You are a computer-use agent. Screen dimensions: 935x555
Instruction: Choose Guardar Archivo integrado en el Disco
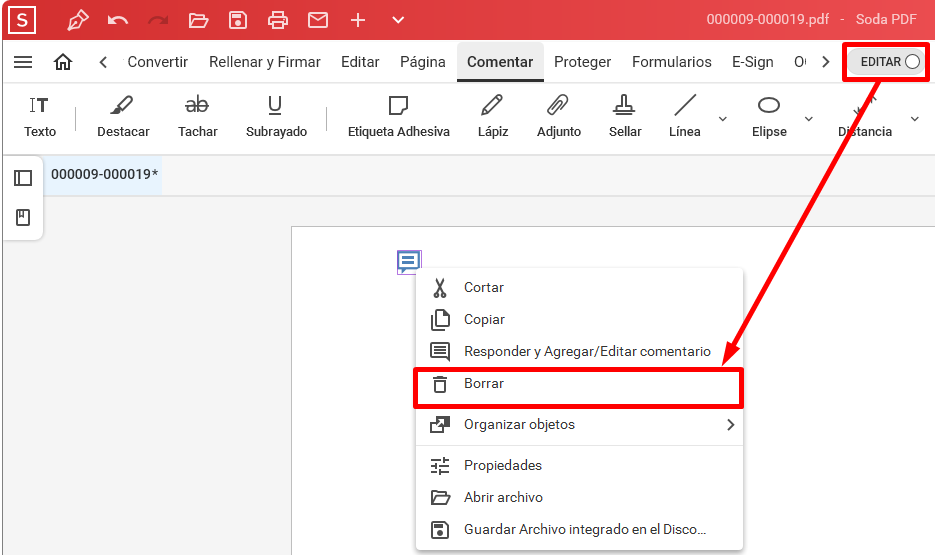pos(579,529)
